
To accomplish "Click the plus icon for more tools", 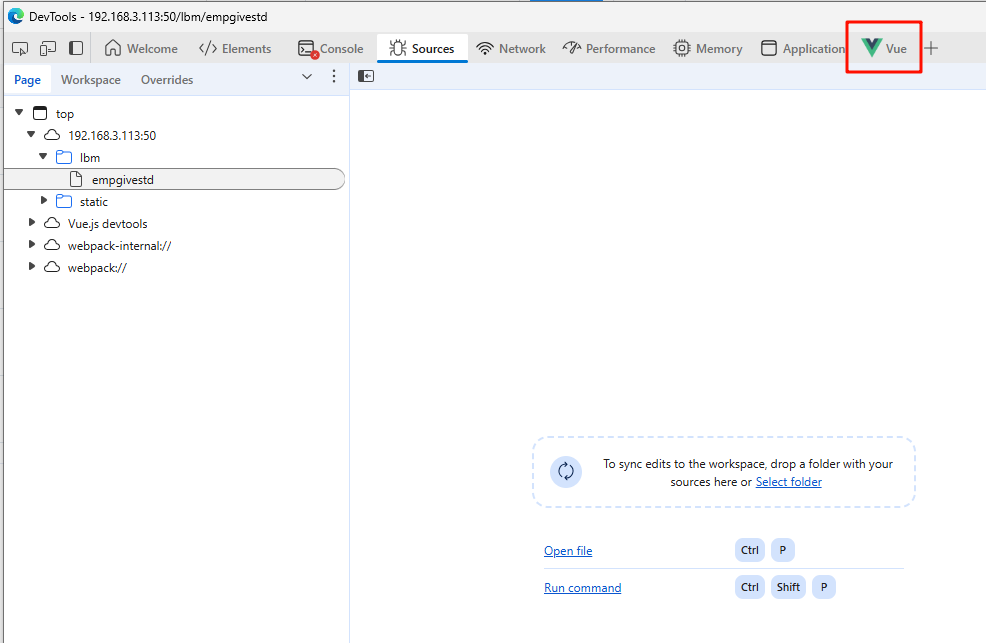I will point(931,48).
